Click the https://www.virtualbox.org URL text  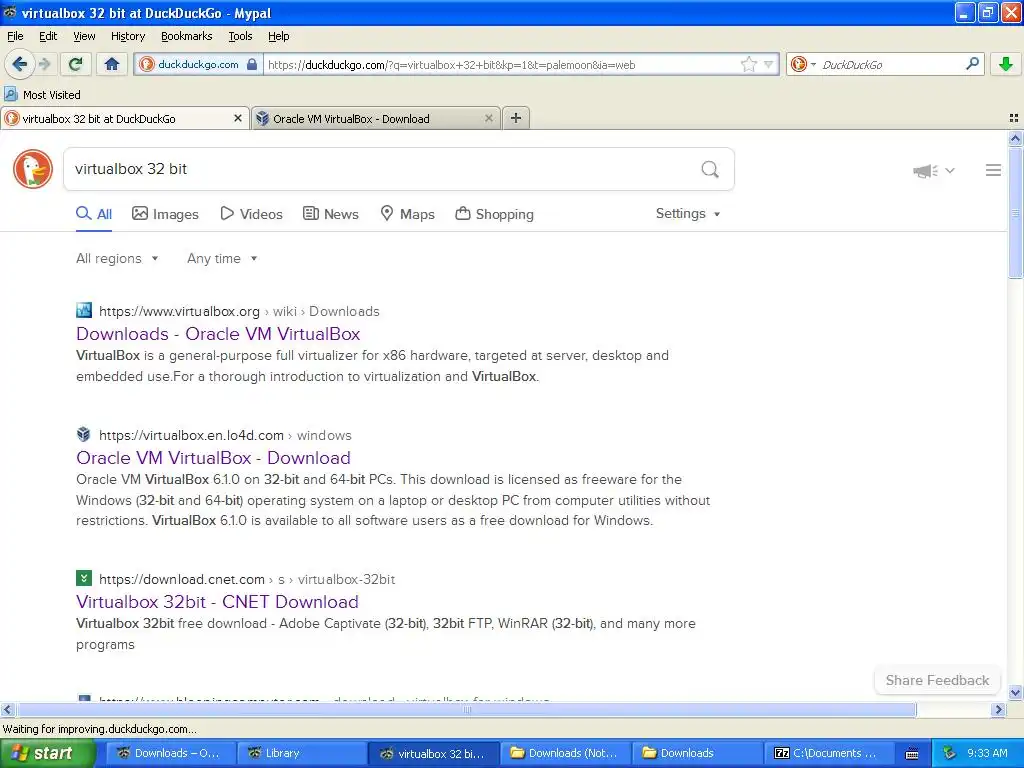(180, 312)
